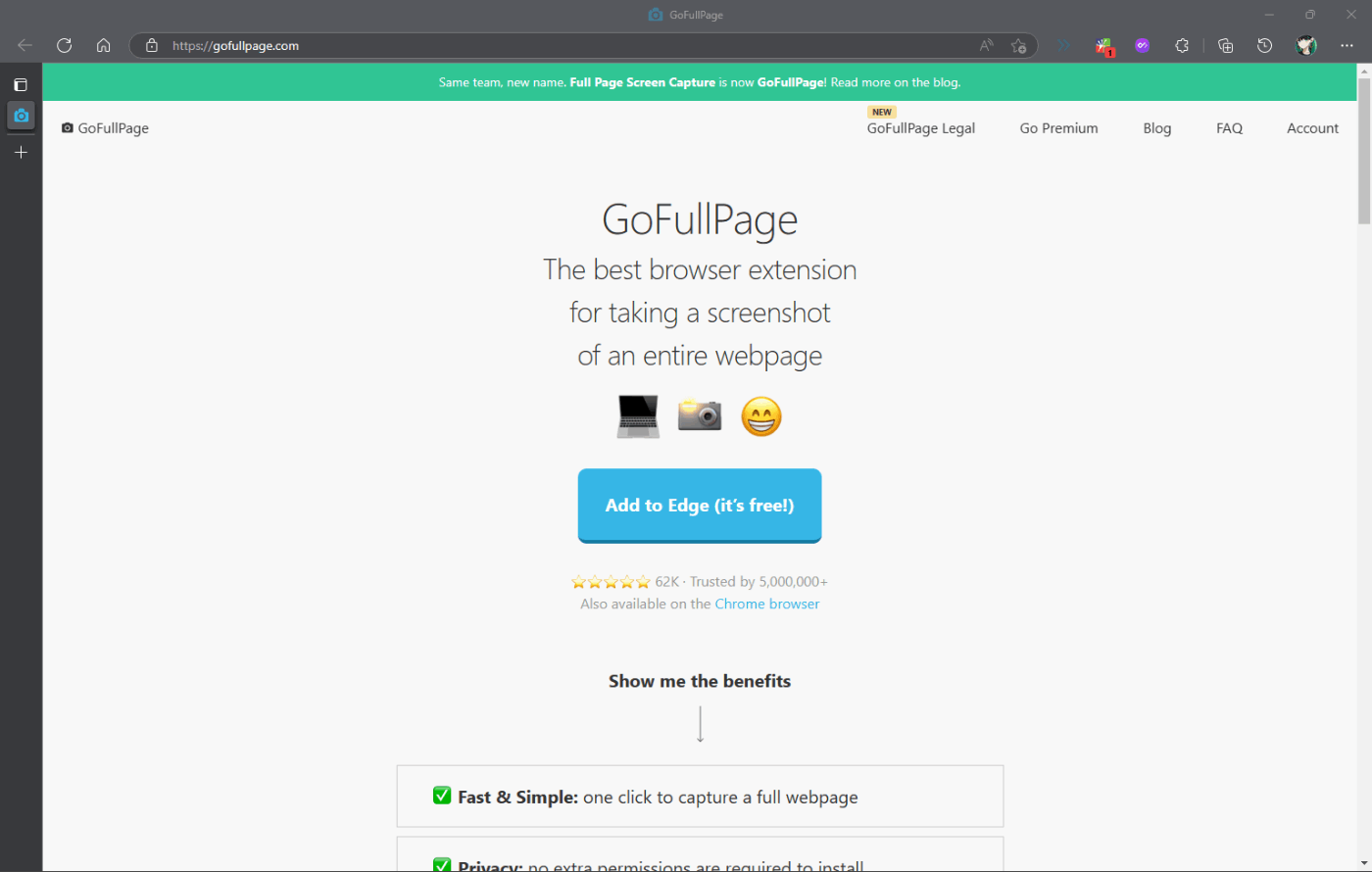Click the camera emoji
This screenshot has height=872, width=1372.
tap(700, 414)
